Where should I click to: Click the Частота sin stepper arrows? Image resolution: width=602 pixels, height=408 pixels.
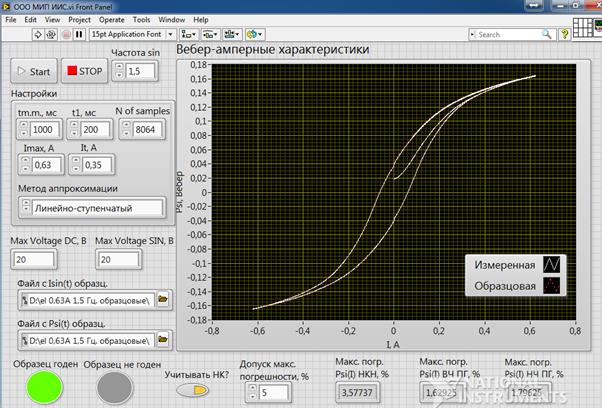tap(119, 71)
